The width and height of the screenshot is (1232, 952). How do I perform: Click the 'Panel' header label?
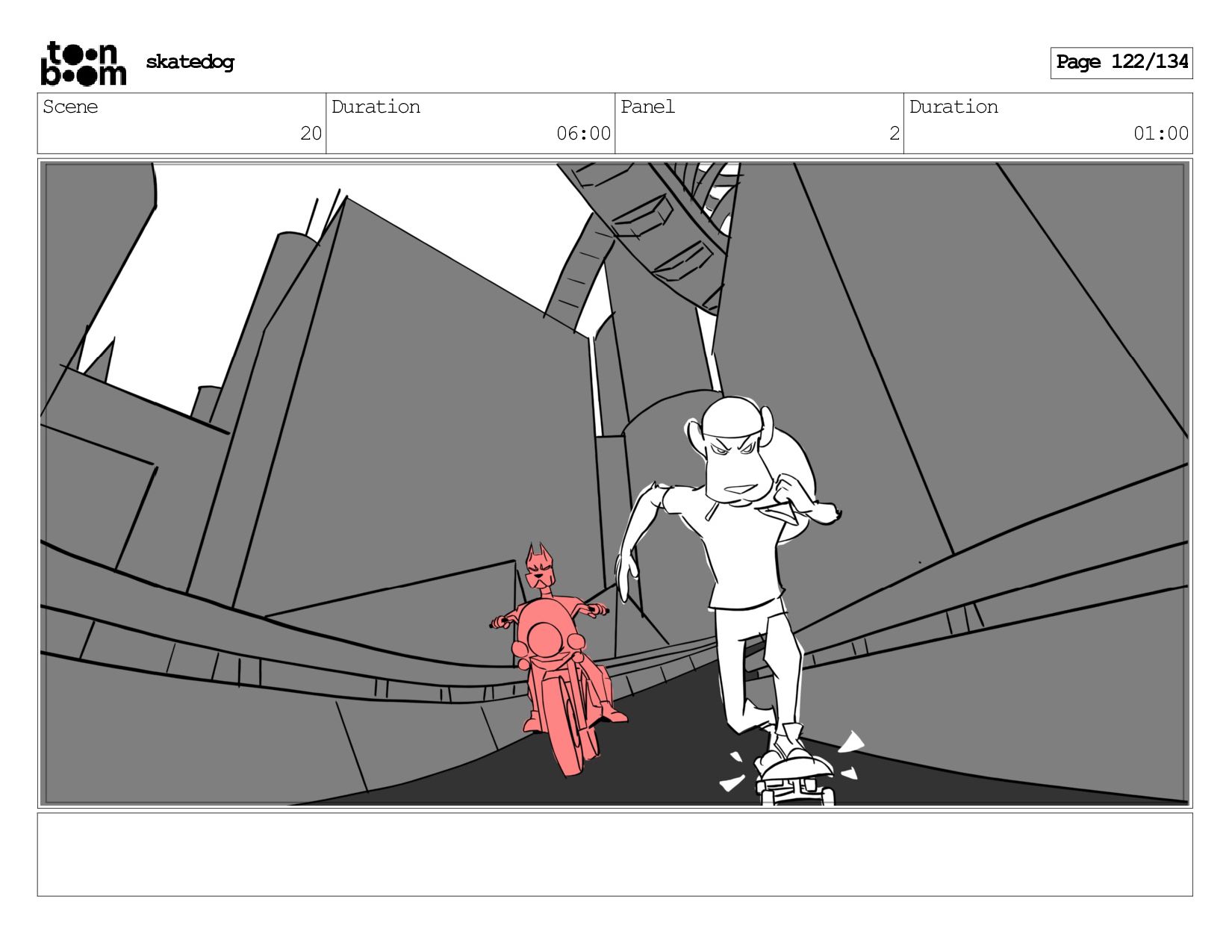pos(647,107)
